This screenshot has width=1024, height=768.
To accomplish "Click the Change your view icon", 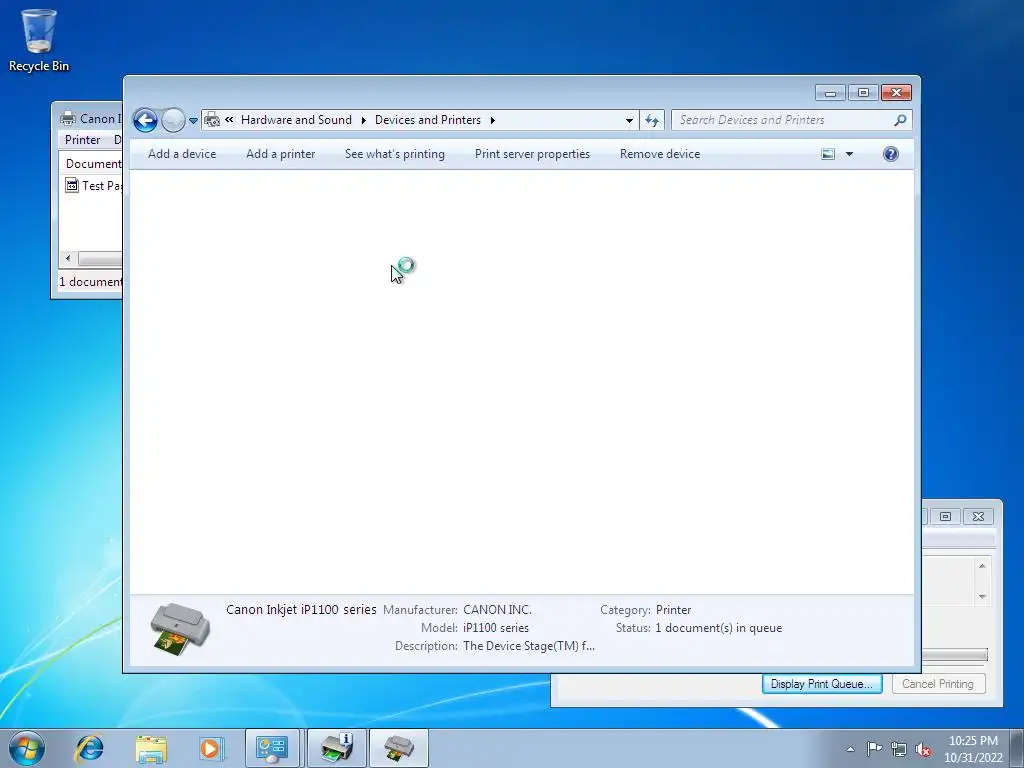I will coord(828,154).
